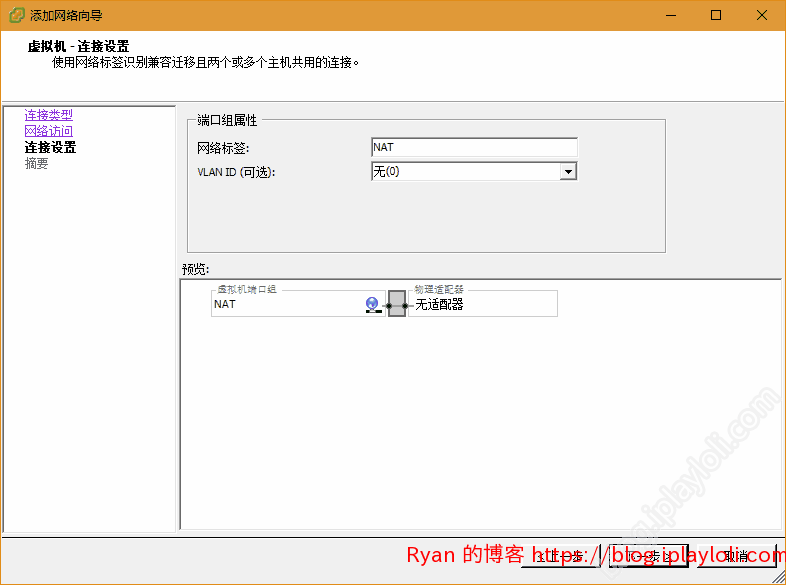Click the VLAN ID (可选) label
The image size is (786, 585).
[x=237, y=172]
